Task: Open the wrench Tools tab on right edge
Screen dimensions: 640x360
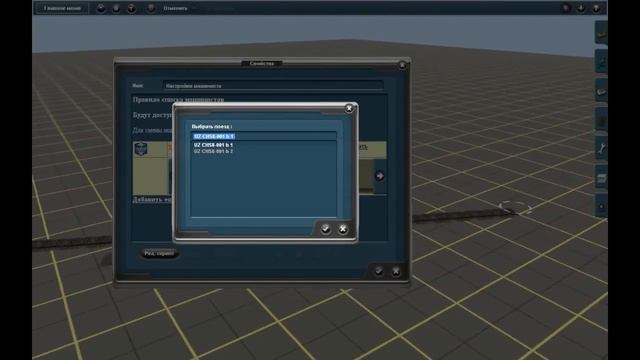Action: coord(601,148)
